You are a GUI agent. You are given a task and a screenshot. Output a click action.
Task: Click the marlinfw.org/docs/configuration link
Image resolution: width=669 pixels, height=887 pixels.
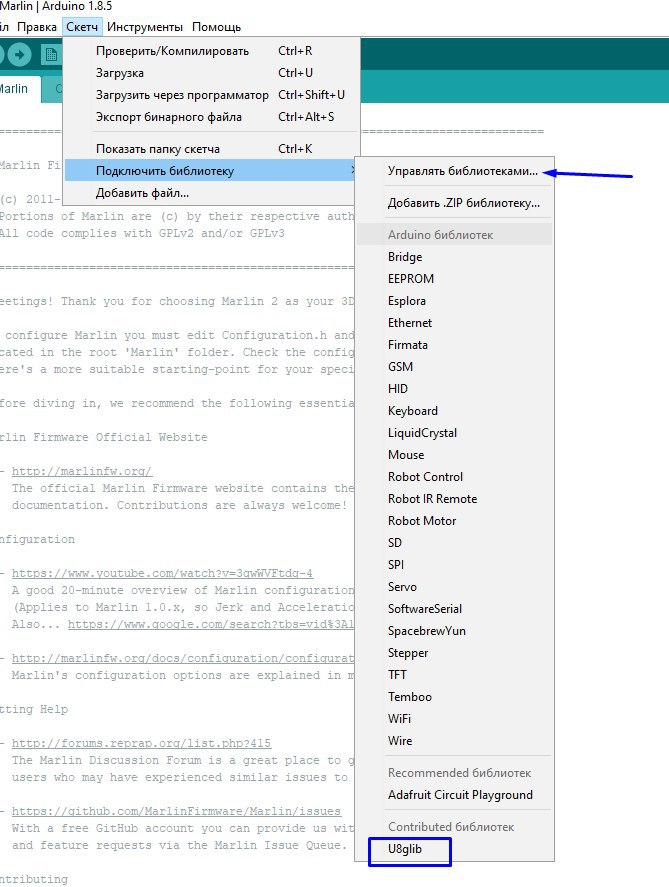(183, 658)
